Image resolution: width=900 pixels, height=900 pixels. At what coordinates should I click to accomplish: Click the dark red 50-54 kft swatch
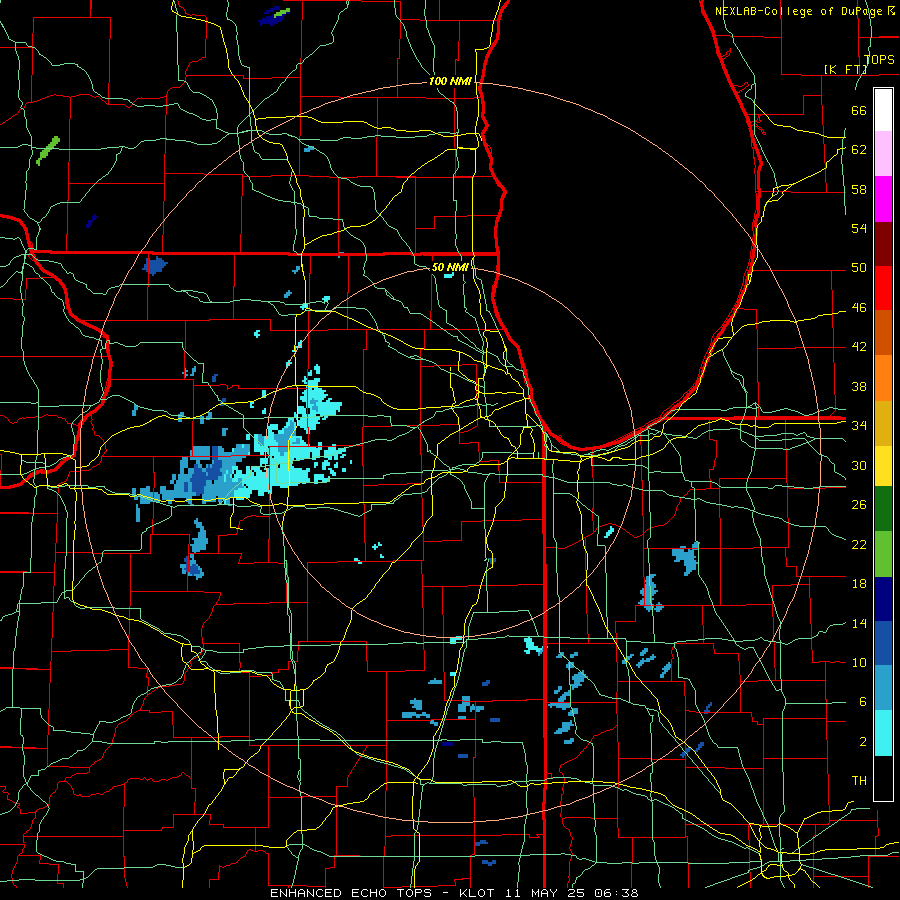coord(883,244)
